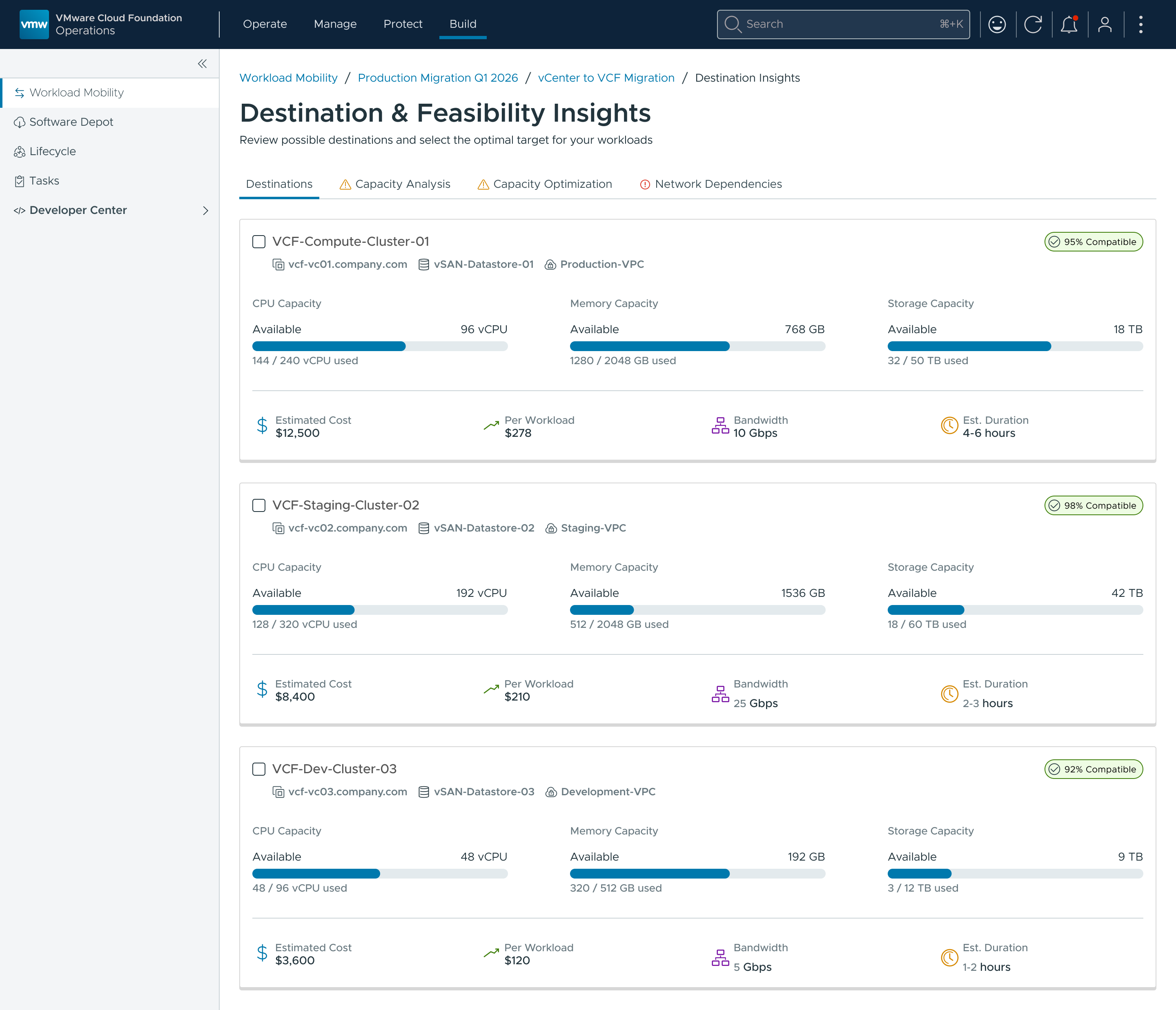This screenshot has width=1176, height=1010.
Task: Select the VCF-Dev-Cluster-03 checkbox
Action: [259, 769]
